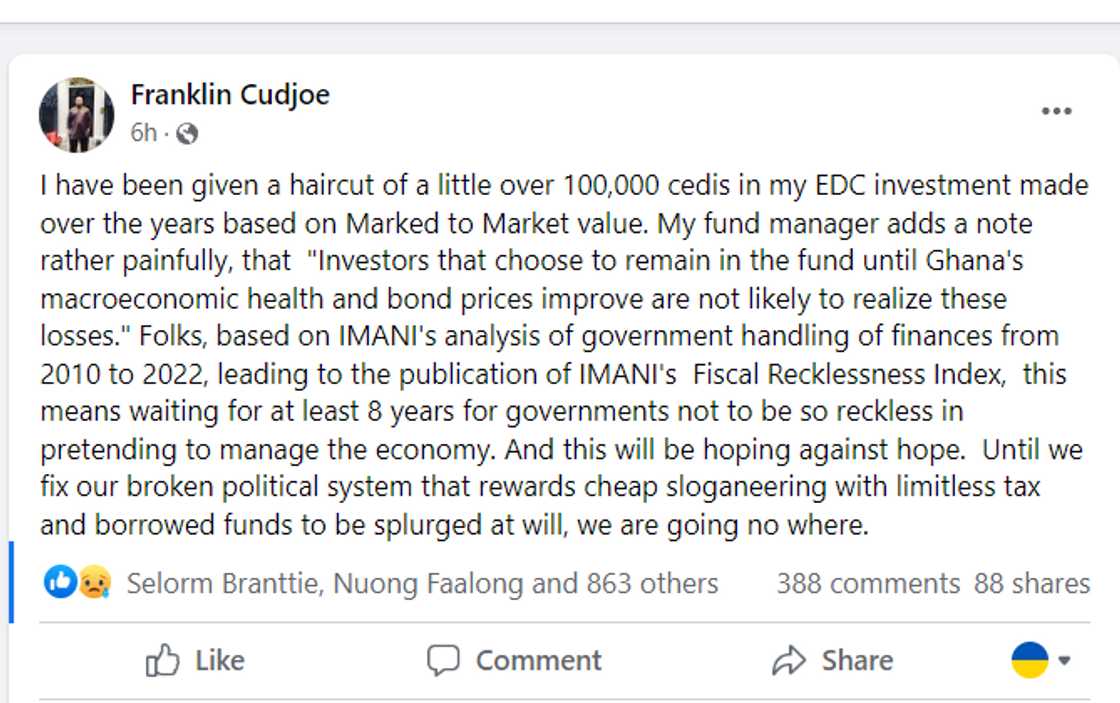Click the speech bubble Comment icon
This screenshot has width=1120, height=703.
pyautogui.click(x=445, y=660)
